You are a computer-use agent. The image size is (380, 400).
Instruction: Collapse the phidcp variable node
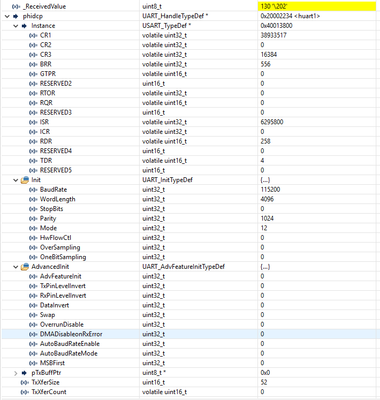[7, 16]
